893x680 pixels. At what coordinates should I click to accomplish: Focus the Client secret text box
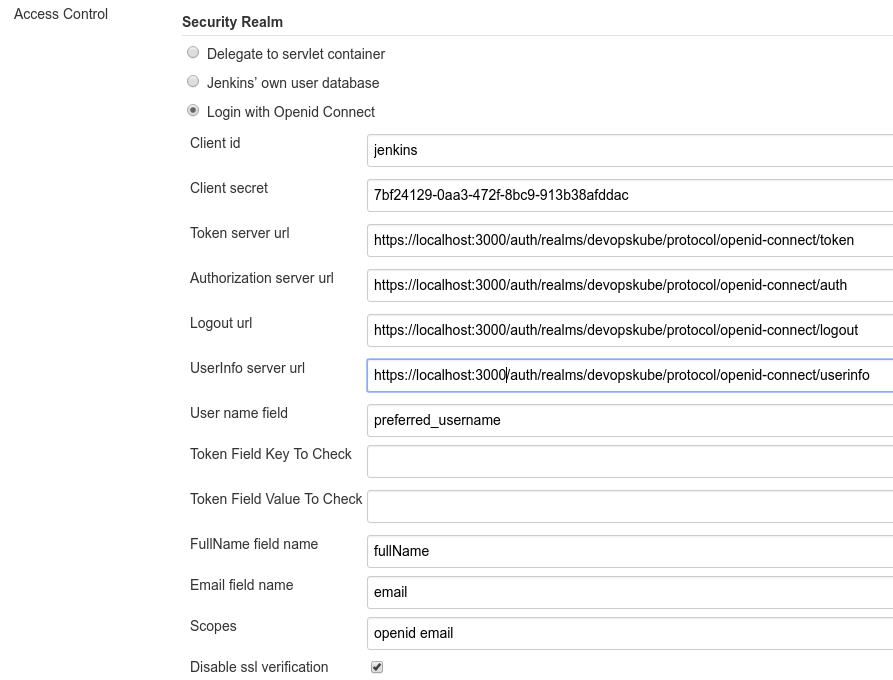click(630, 195)
